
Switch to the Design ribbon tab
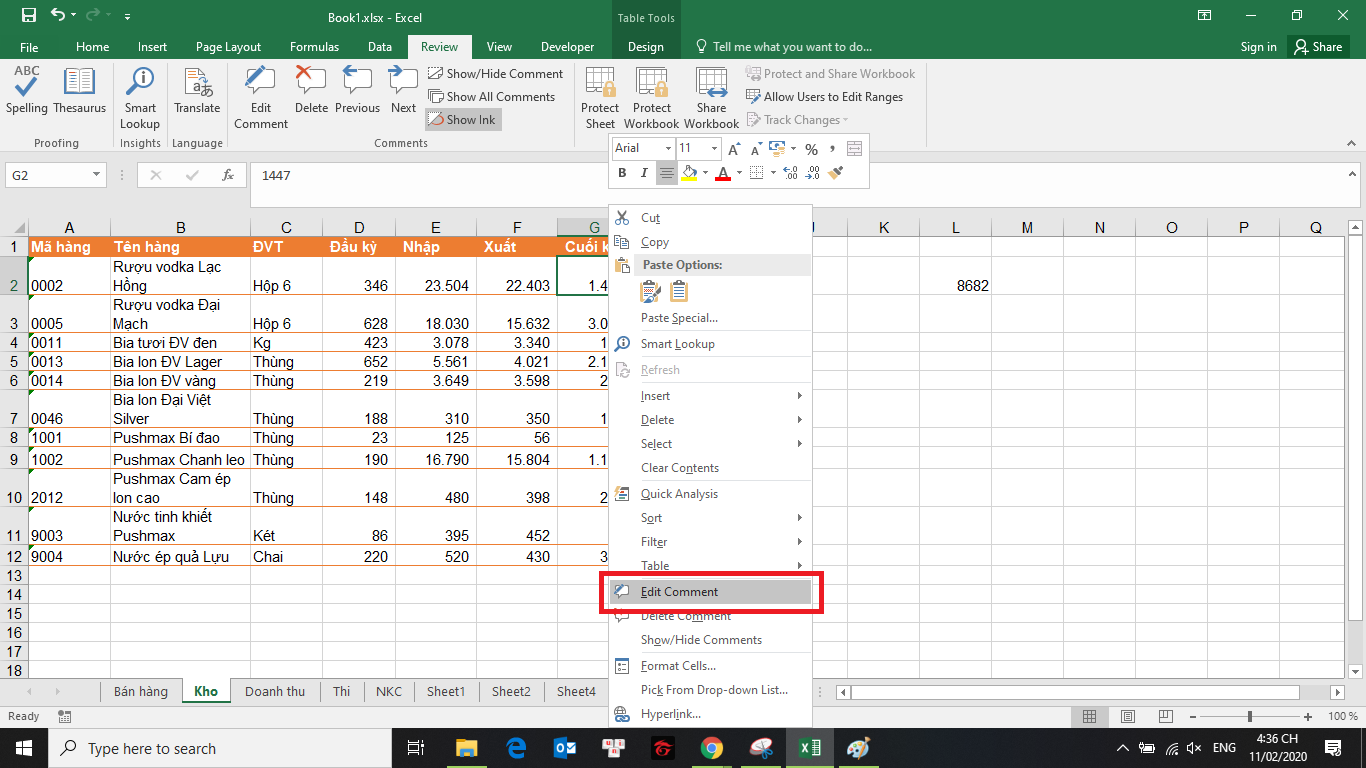pyautogui.click(x=645, y=46)
